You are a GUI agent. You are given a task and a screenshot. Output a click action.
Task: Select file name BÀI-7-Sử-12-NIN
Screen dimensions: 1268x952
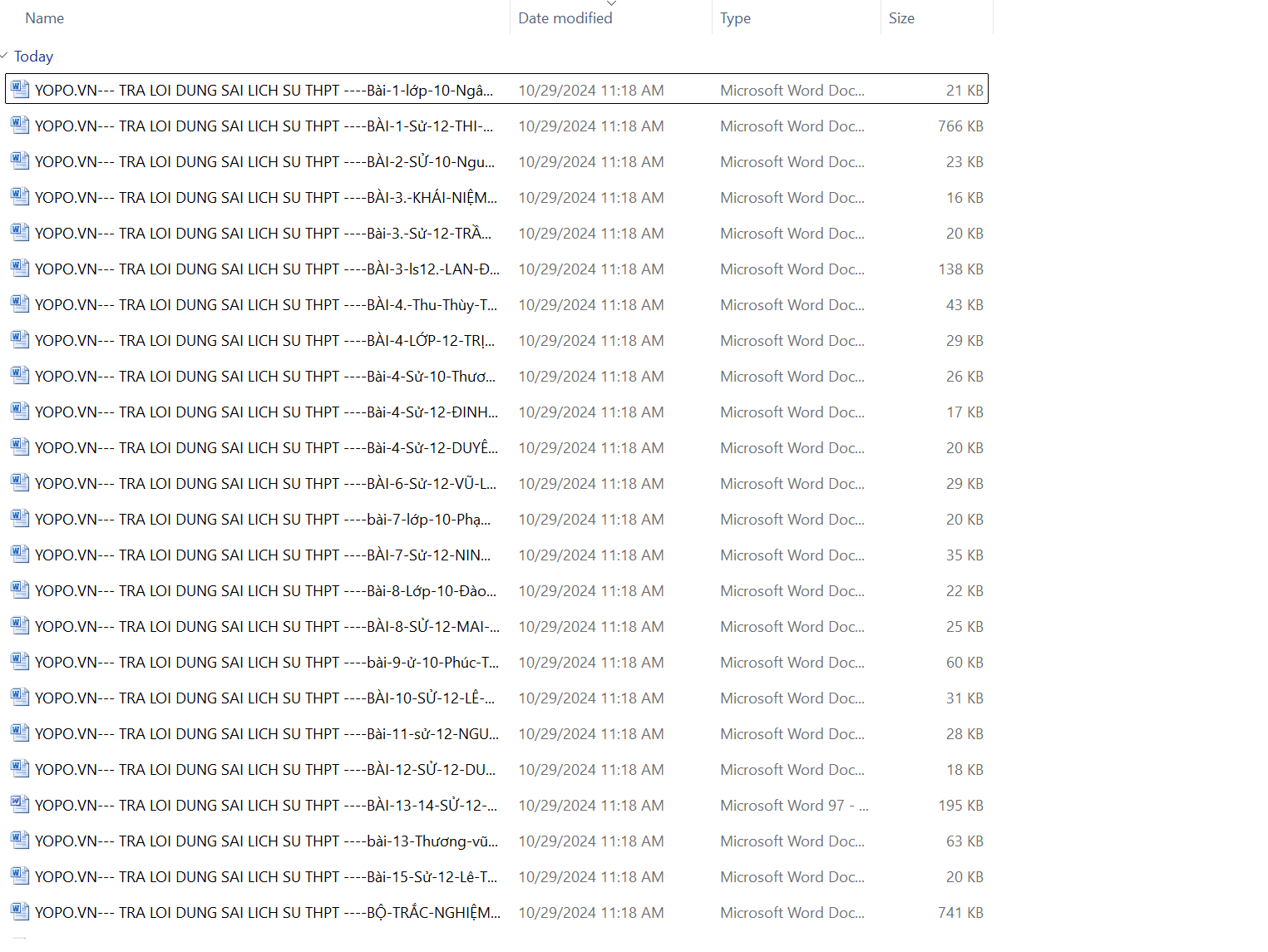(x=263, y=555)
